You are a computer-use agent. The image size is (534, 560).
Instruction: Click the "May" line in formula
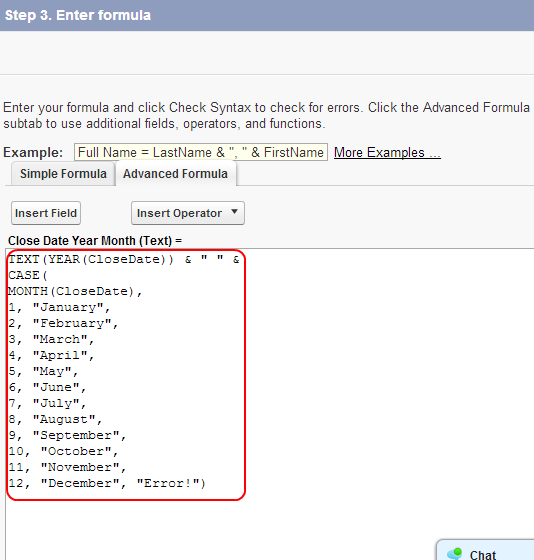(x=43, y=371)
